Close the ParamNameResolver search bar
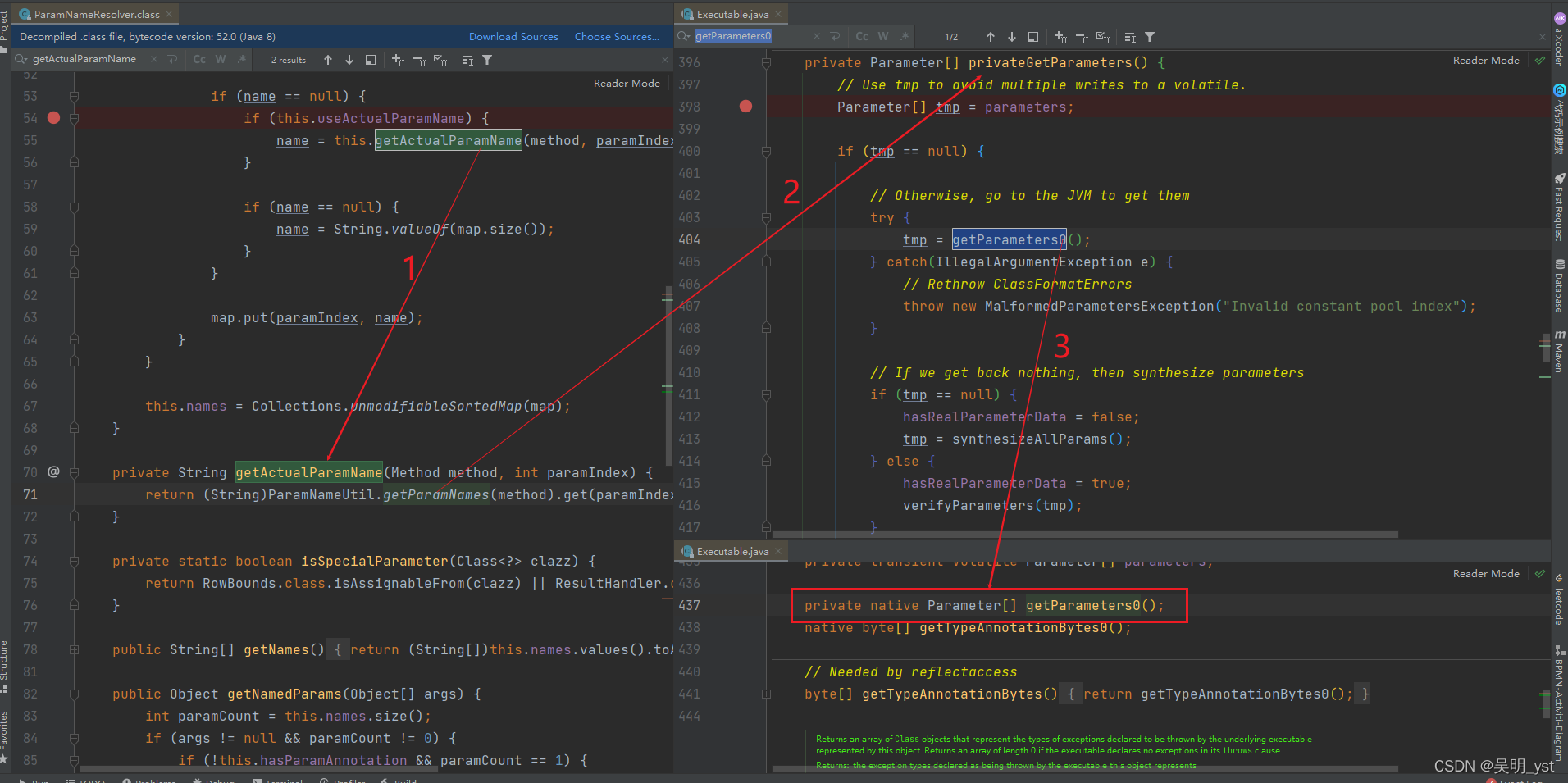This screenshot has width=1568, height=783. click(665, 60)
